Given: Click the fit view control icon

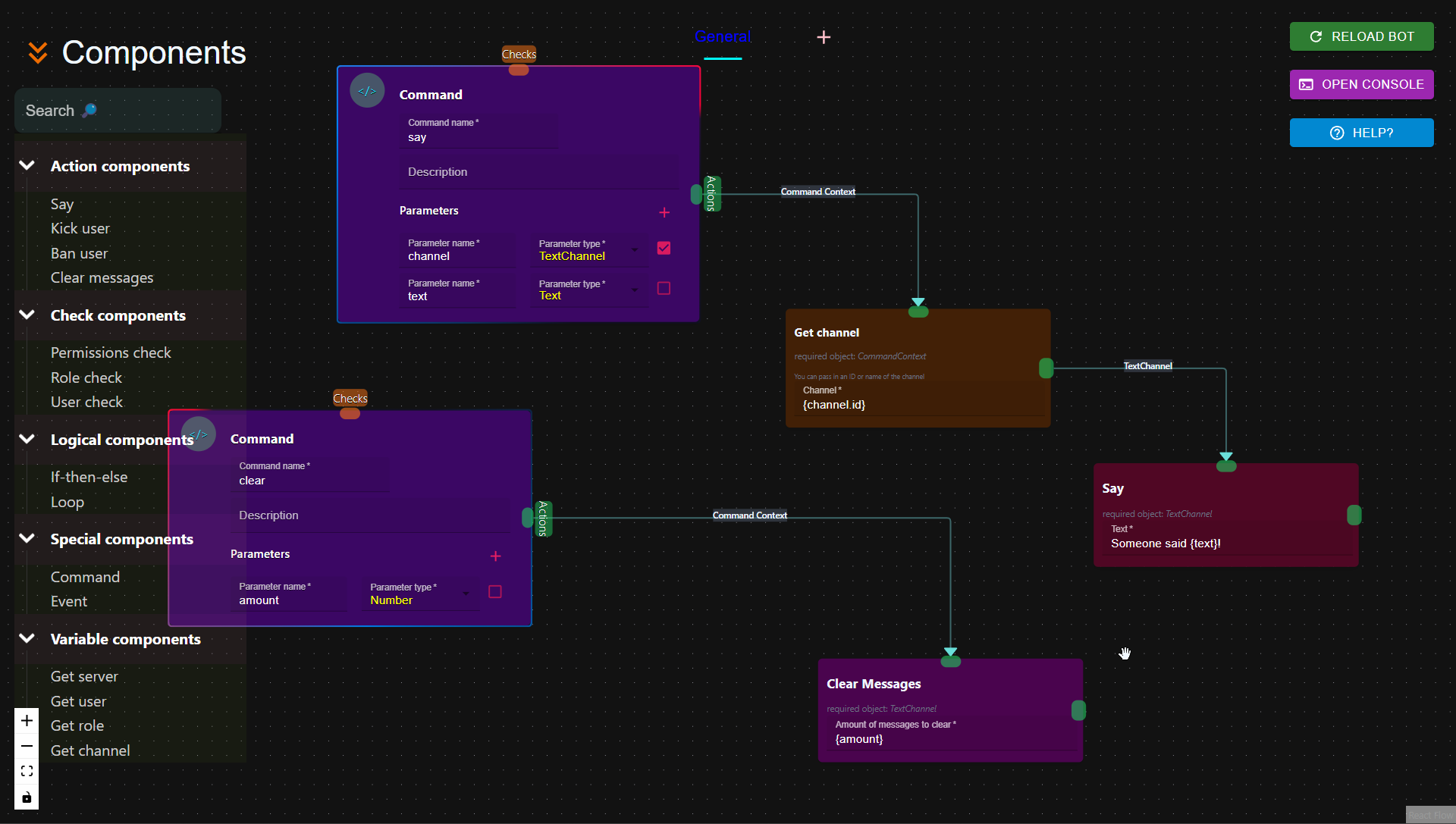Looking at the screenshot, I should click(x=27, y=771).
